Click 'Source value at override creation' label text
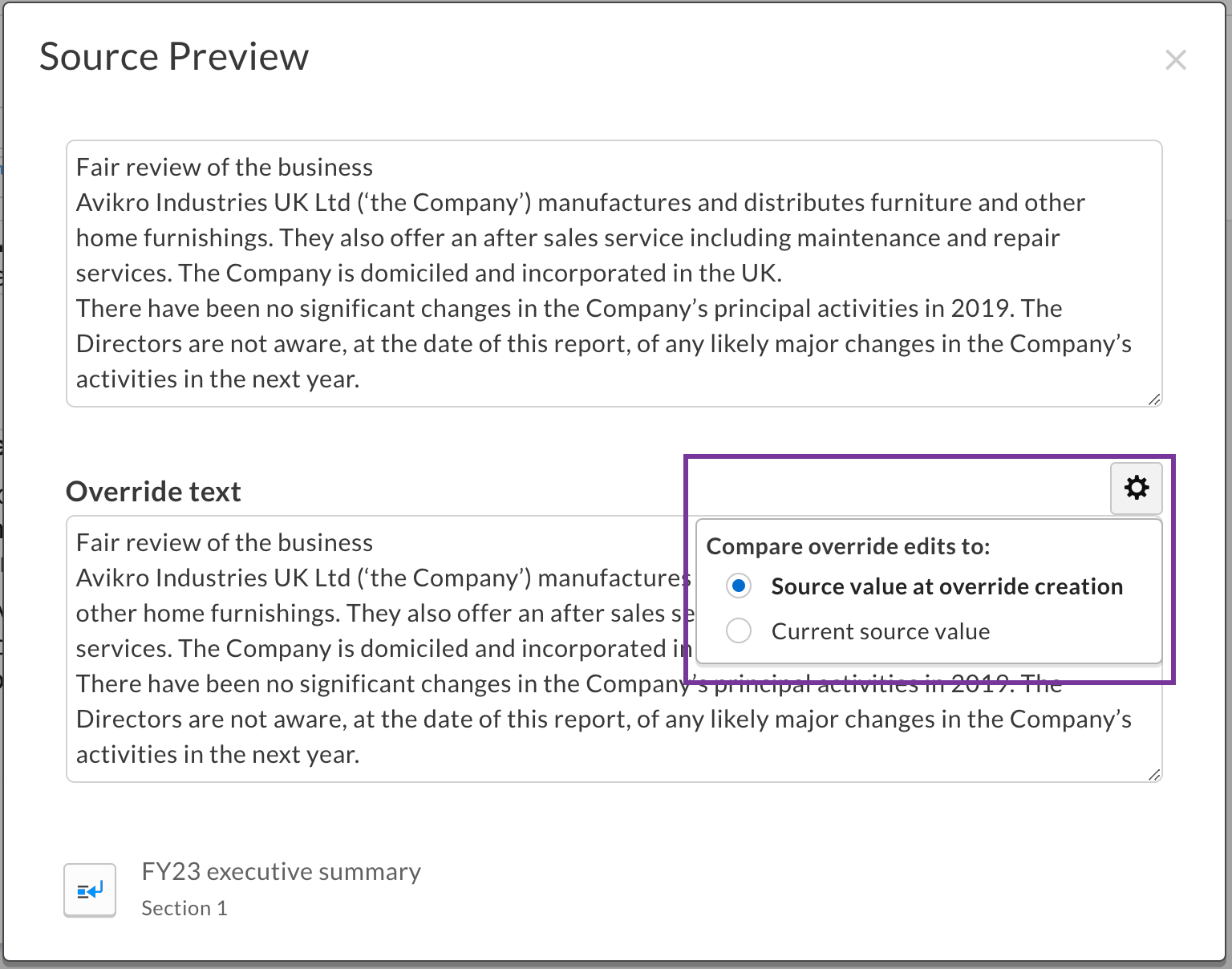 tap(946, 586)
